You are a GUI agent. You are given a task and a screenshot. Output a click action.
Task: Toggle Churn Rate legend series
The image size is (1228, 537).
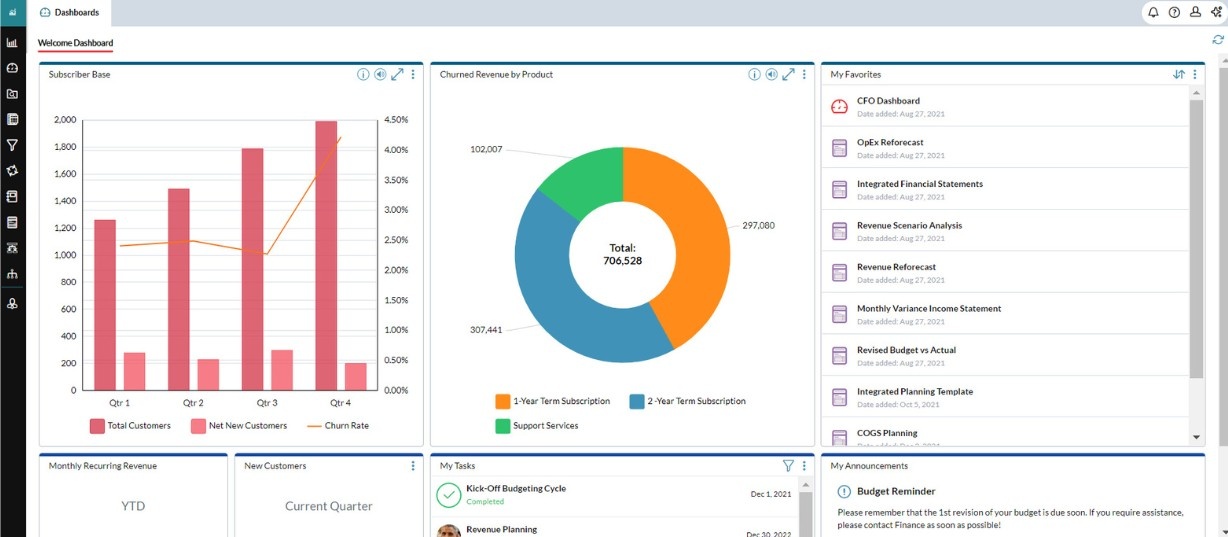tap(338, 425)
